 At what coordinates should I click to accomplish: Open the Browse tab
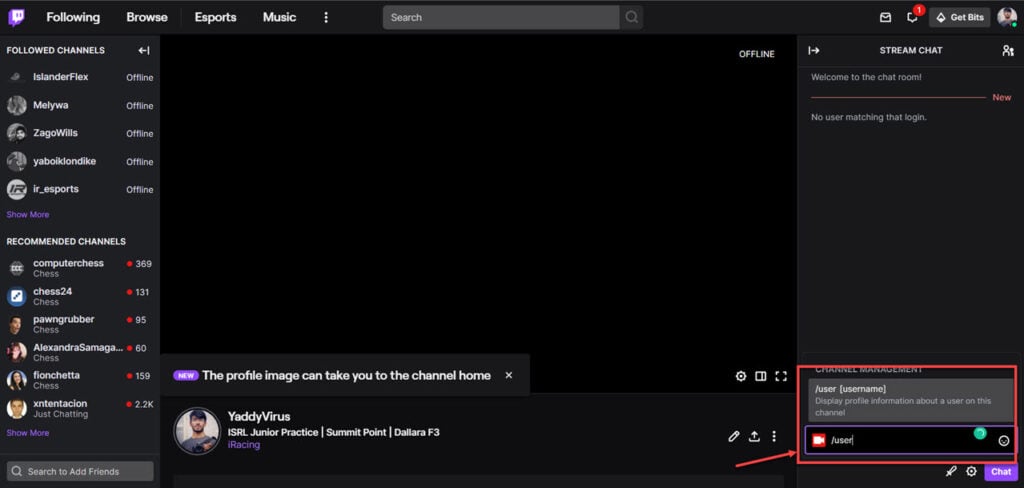click(147, 18)
